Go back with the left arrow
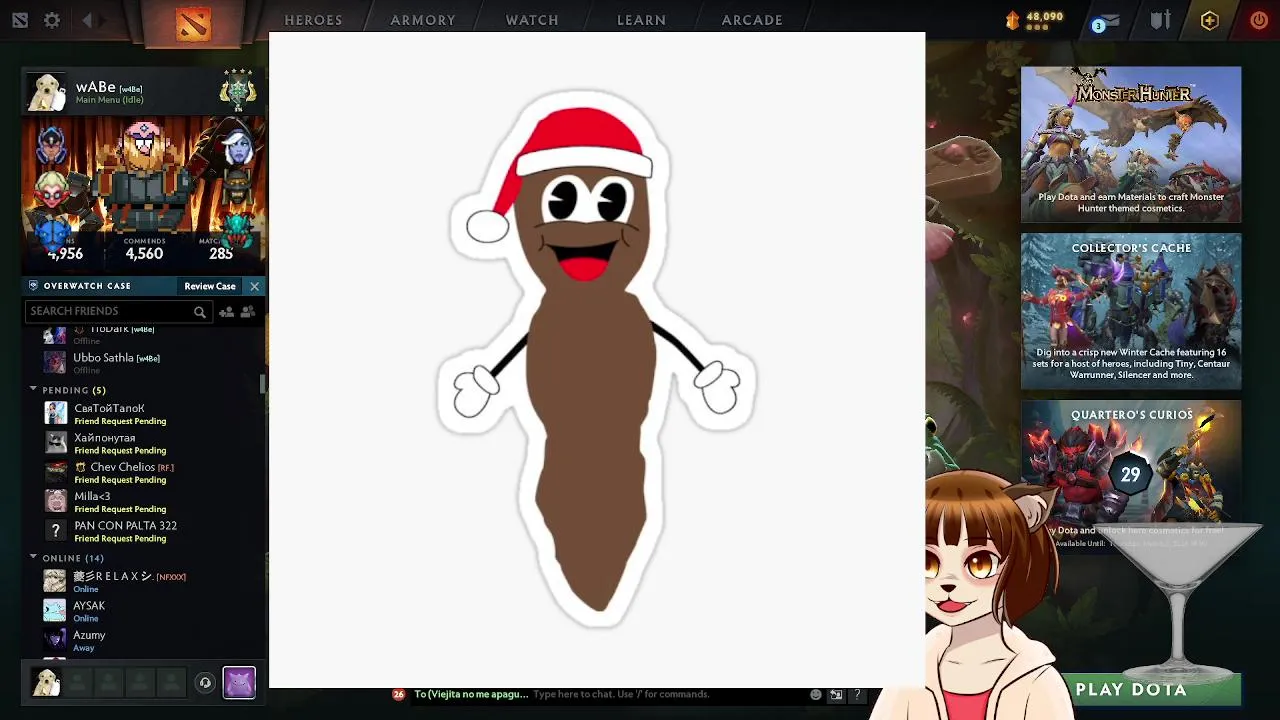This screenshot has height=720, width=1280. 88,20
